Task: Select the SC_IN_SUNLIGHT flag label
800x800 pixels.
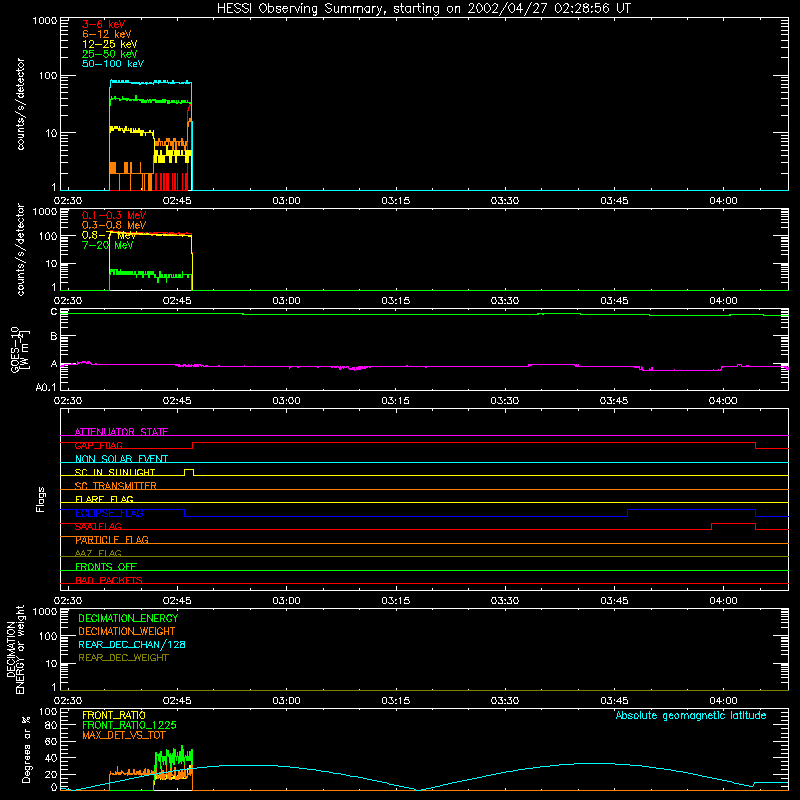Action: (x=115, y=472)
